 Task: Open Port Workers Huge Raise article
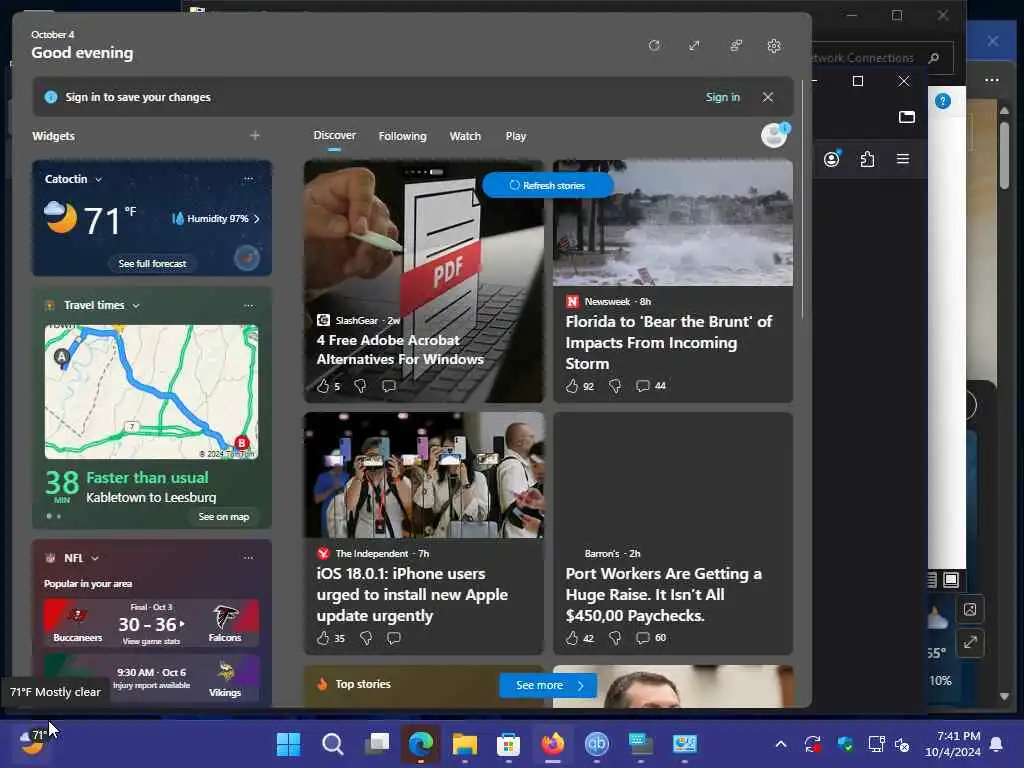point(664,594)
